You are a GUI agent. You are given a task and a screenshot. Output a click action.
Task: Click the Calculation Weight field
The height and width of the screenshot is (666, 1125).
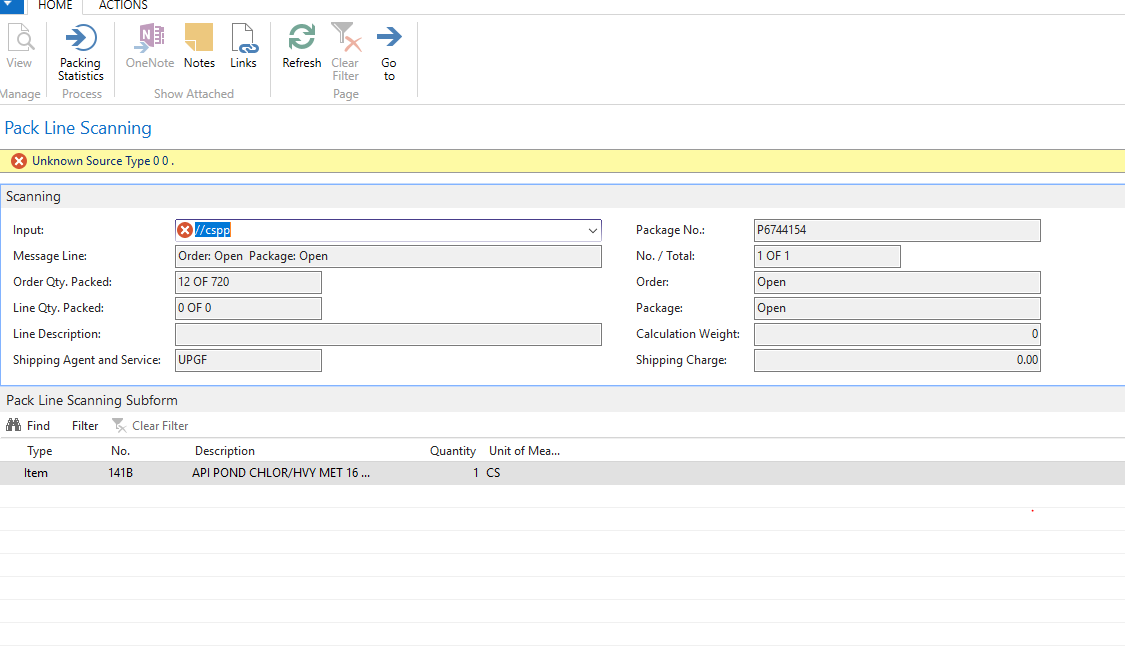(x=897, y=334)
